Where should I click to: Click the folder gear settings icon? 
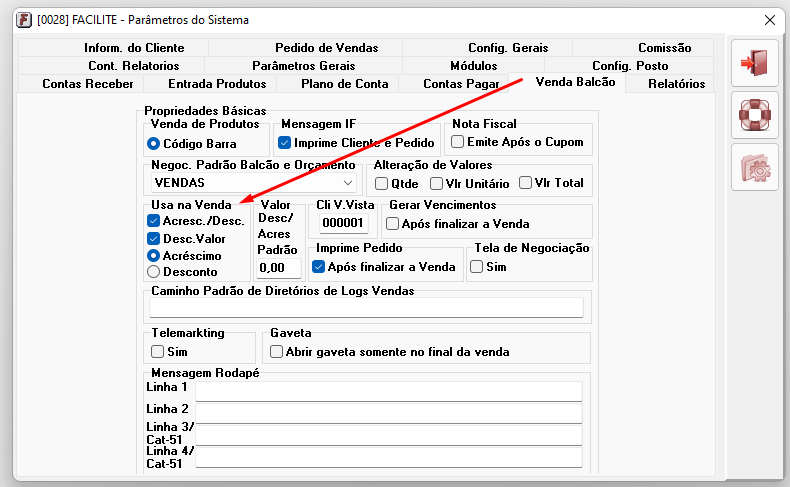[x=754, y=167]
